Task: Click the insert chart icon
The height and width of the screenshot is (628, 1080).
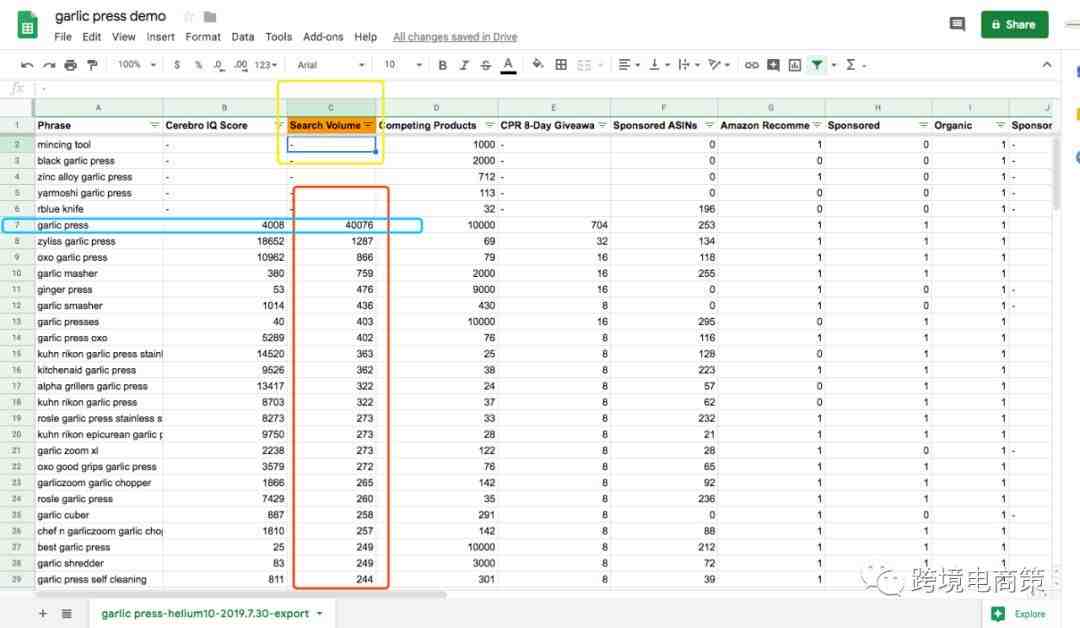Action: tap(795, 65)
